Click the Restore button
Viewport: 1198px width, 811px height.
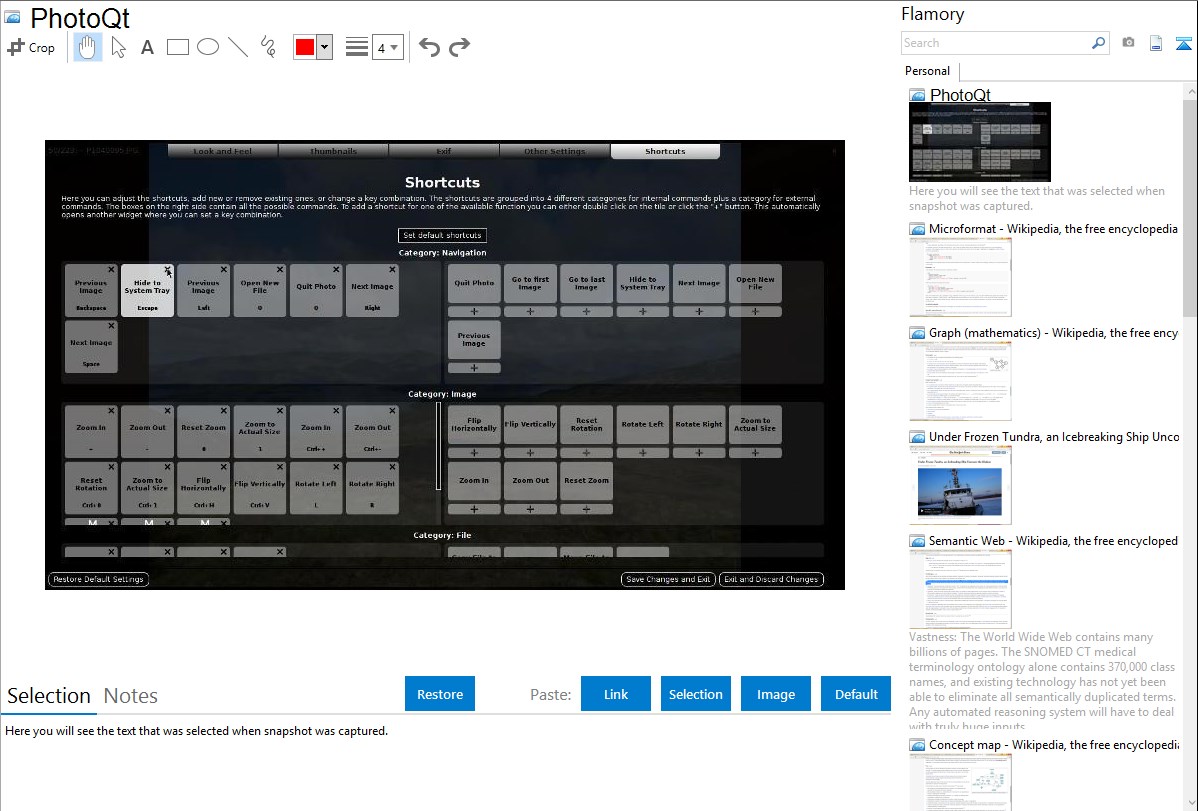[x=440, y=694]
